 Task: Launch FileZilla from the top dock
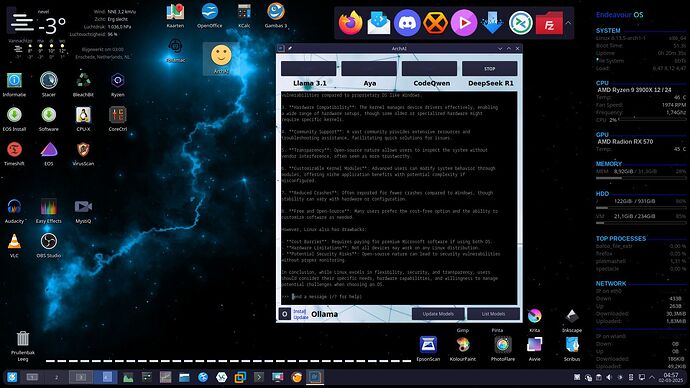coord(549,23)
